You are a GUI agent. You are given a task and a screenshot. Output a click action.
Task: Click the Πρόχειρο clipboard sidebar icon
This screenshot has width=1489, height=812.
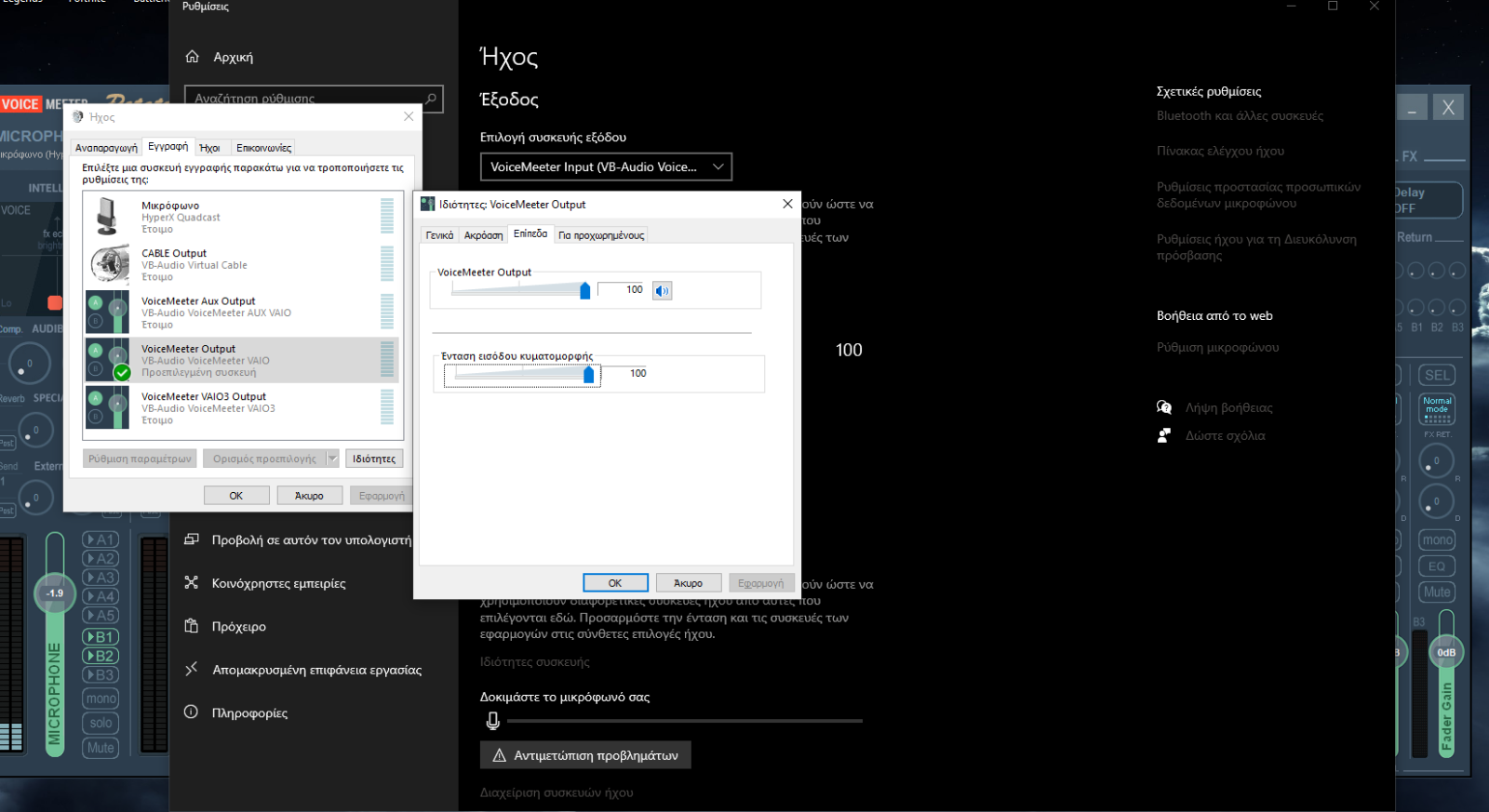(x=192, y=626)
